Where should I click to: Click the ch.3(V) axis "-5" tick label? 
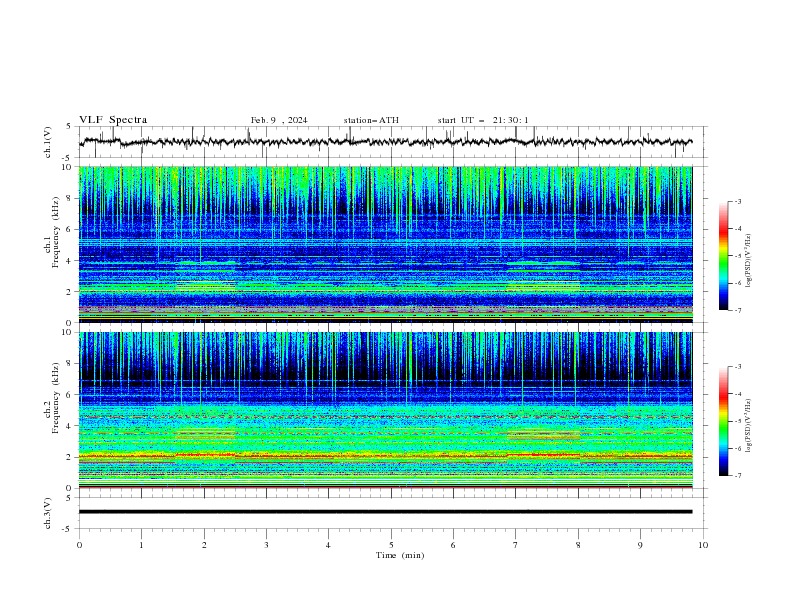tap(67, 529)
